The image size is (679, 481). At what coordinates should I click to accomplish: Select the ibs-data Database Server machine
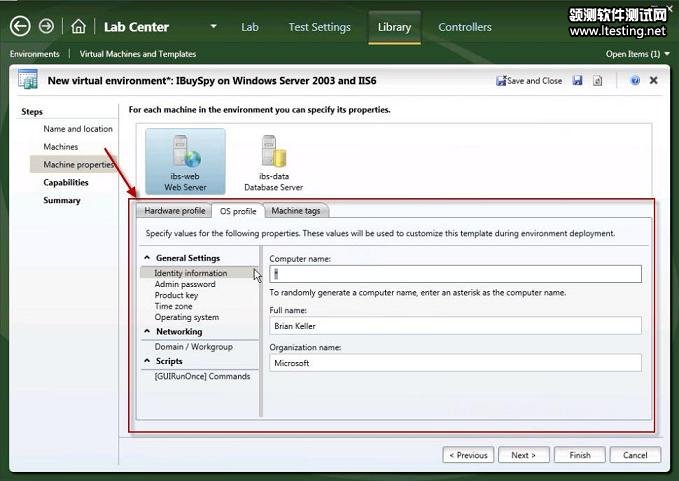pos(273,160)
